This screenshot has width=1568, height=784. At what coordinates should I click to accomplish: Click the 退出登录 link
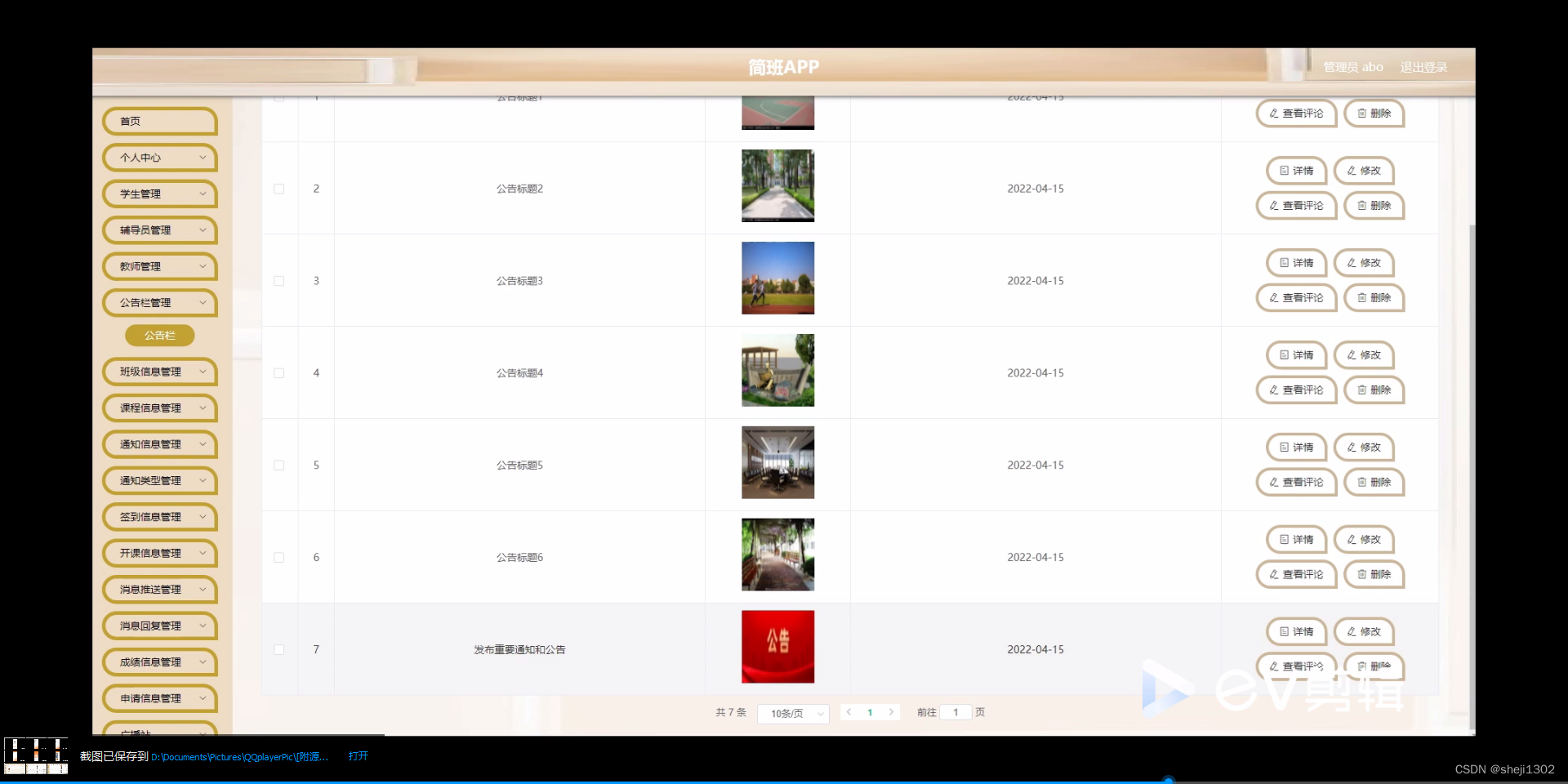(x=1423, y=67)
